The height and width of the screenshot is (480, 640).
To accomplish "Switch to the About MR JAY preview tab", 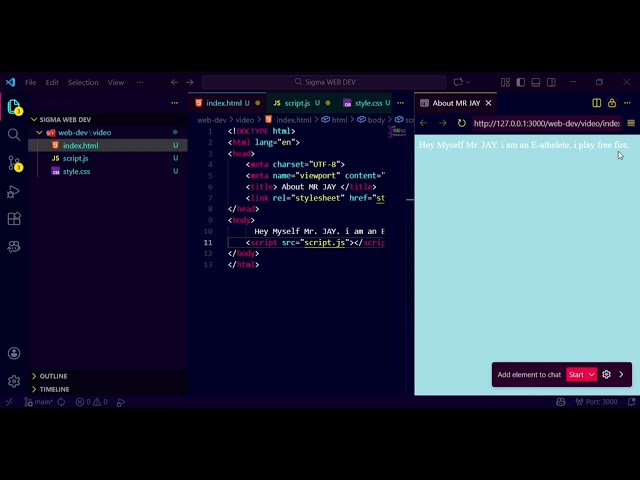I will pyautogui.click(x=456, y=103).
